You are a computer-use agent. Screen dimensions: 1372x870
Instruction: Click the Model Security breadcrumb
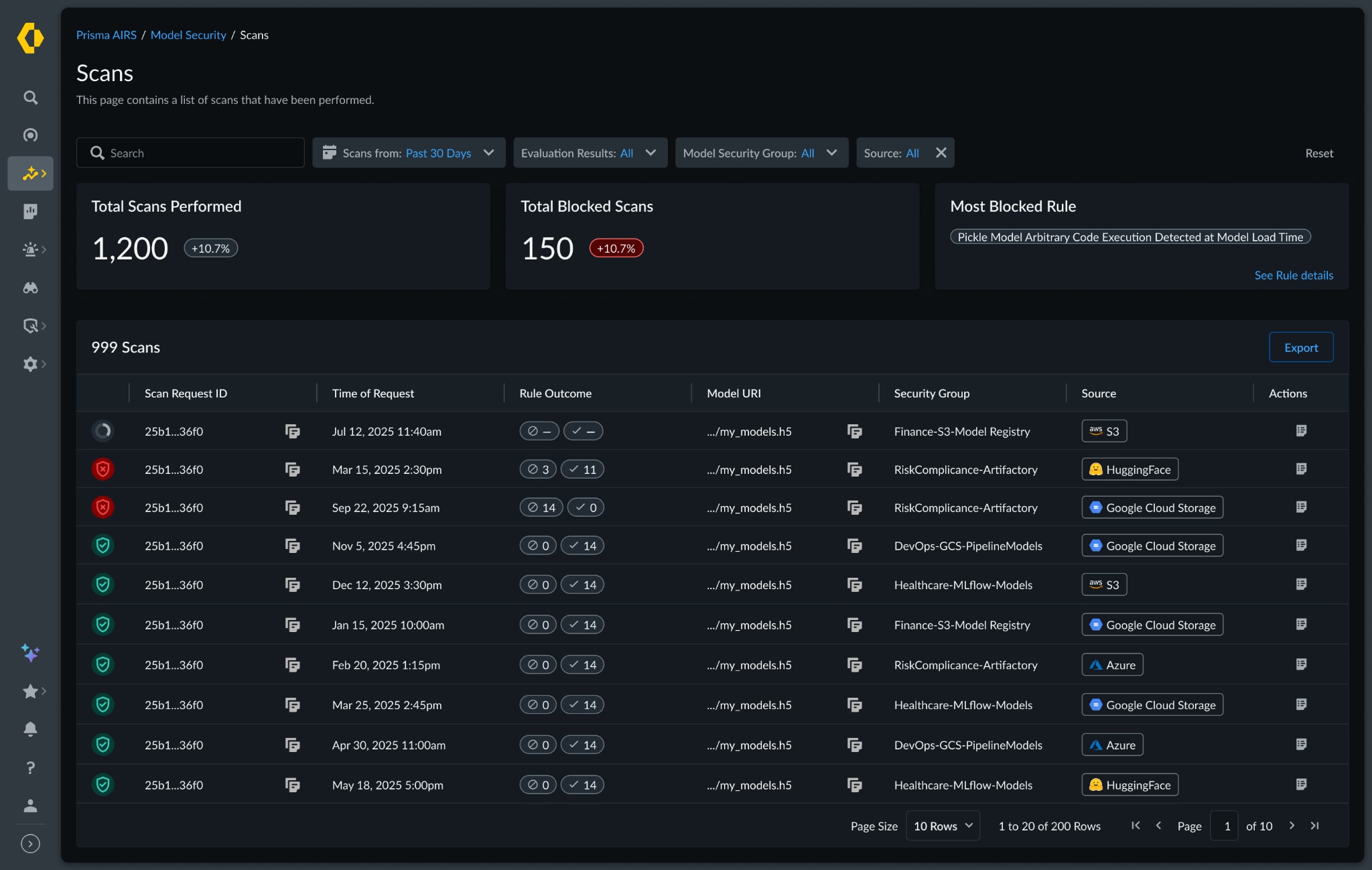click(188, 35)
